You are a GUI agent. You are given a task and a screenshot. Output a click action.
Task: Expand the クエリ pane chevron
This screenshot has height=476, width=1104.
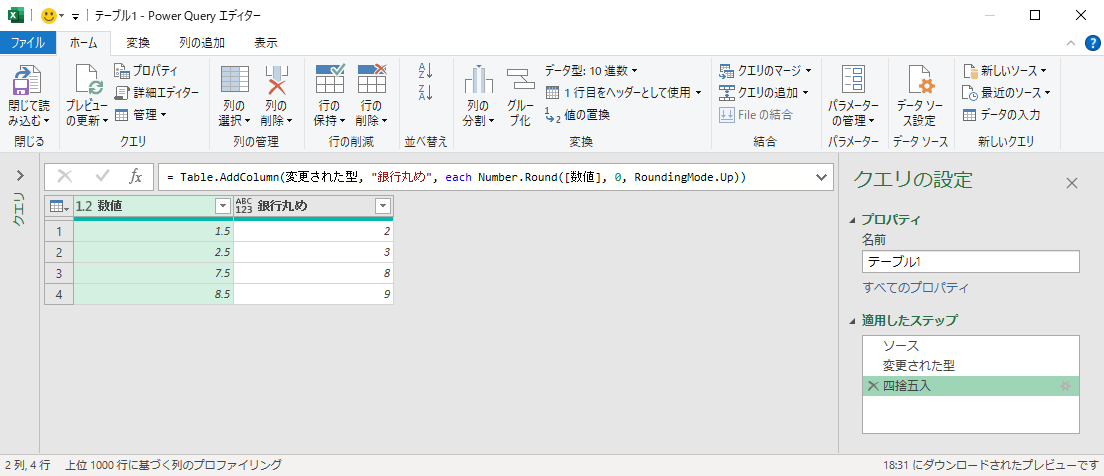(x=20, y=175)
